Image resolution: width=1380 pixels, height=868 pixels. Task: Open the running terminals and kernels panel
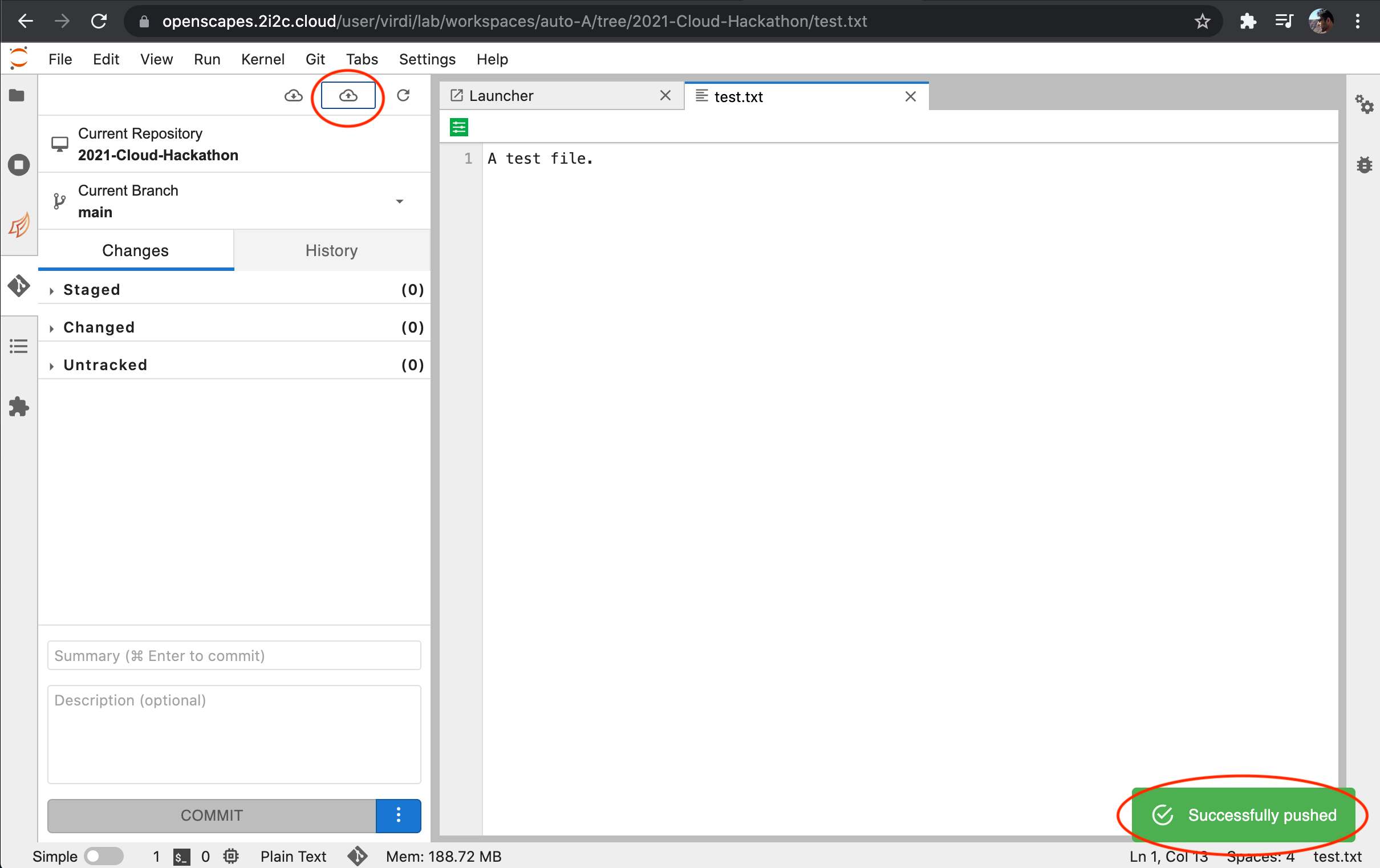tap(18, 165)
